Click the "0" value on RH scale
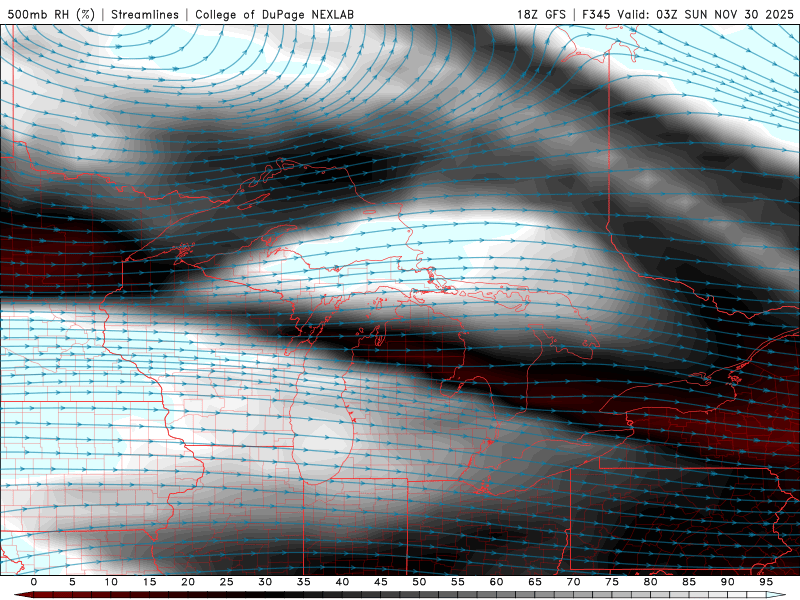 pyautogui.click(x=34, y=582)
